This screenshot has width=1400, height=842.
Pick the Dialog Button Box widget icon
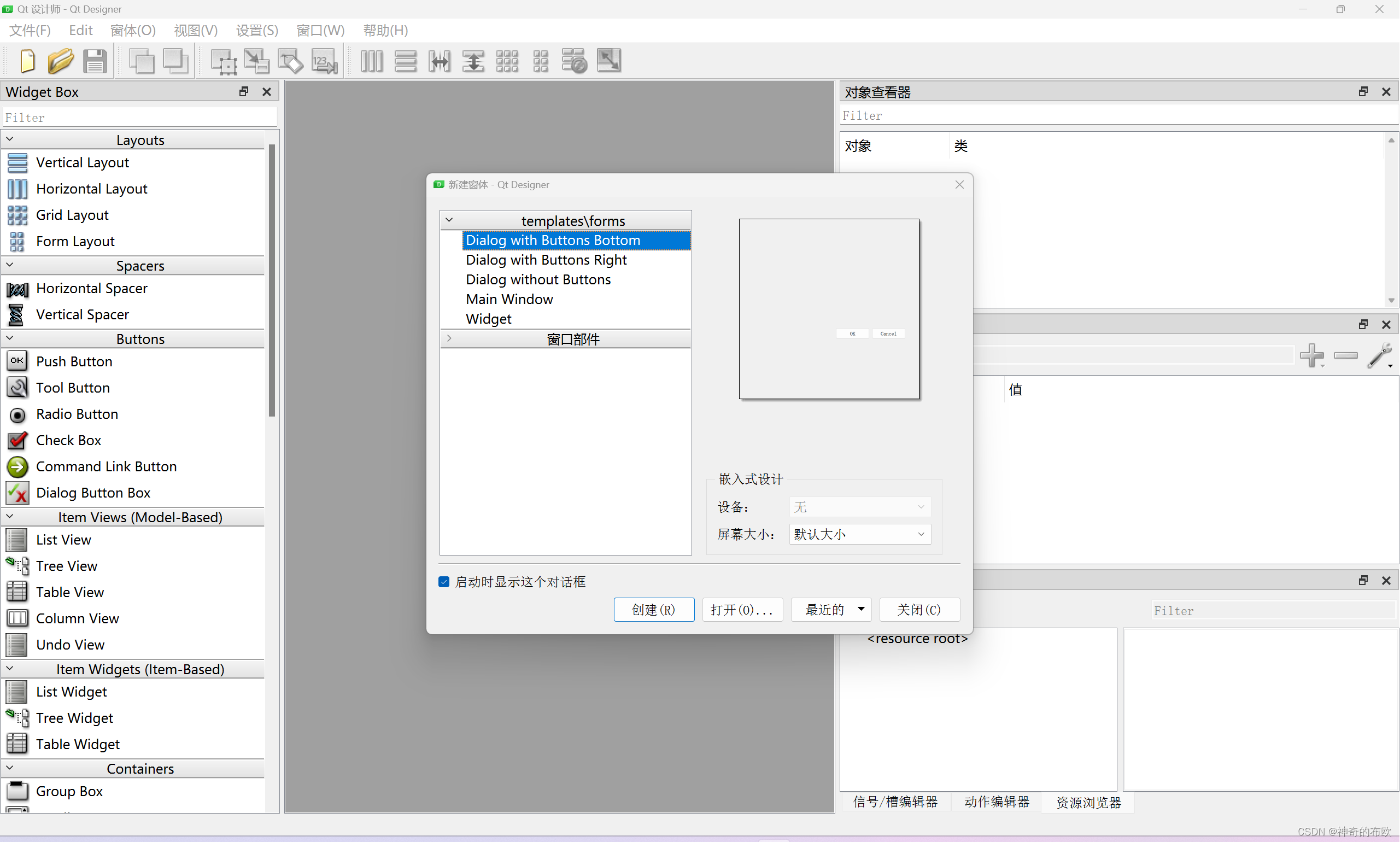(x=17, y=493)
